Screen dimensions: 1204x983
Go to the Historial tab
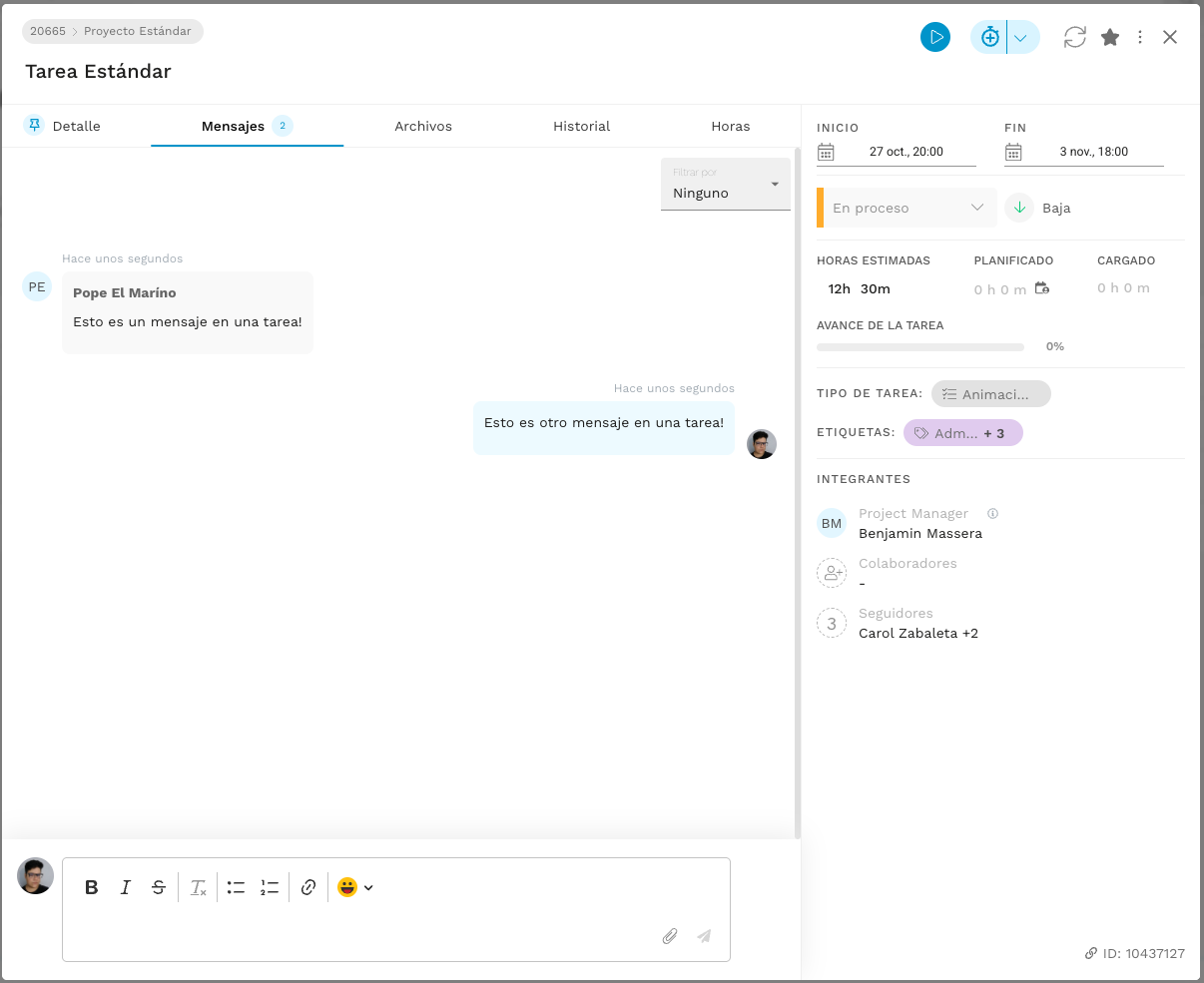tap(582, 126)
